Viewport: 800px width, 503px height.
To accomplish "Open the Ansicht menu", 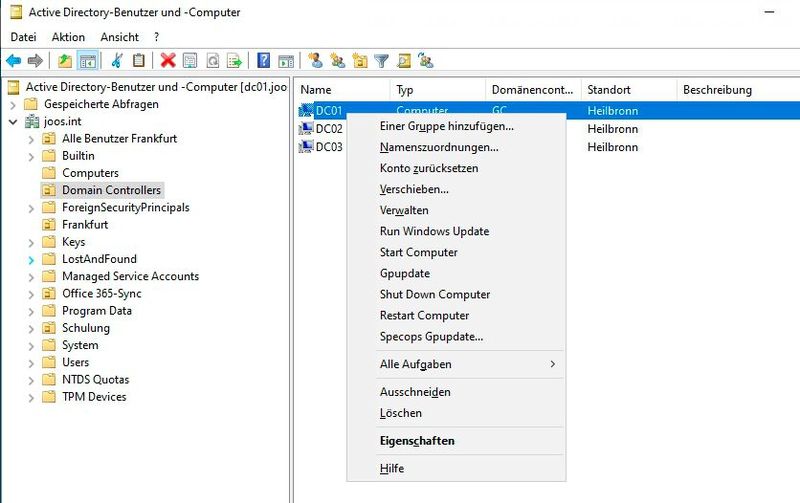I will [119, 37].
